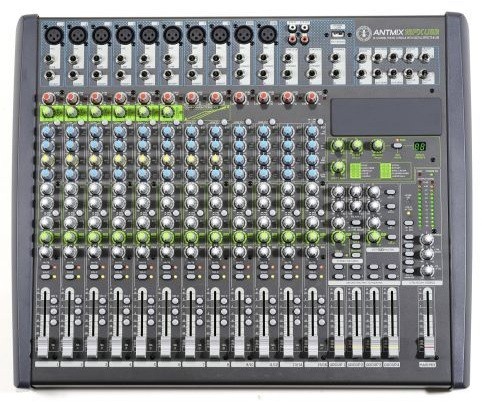The width and height of the screenshot is (482, 403).
Task: Assign channel 5 to groups 1-2 button
Action: (x=151, y=301)
